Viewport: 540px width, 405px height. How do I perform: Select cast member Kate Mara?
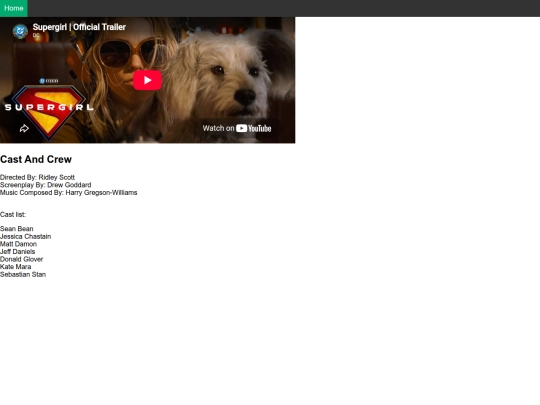click(x=15, y=267)
